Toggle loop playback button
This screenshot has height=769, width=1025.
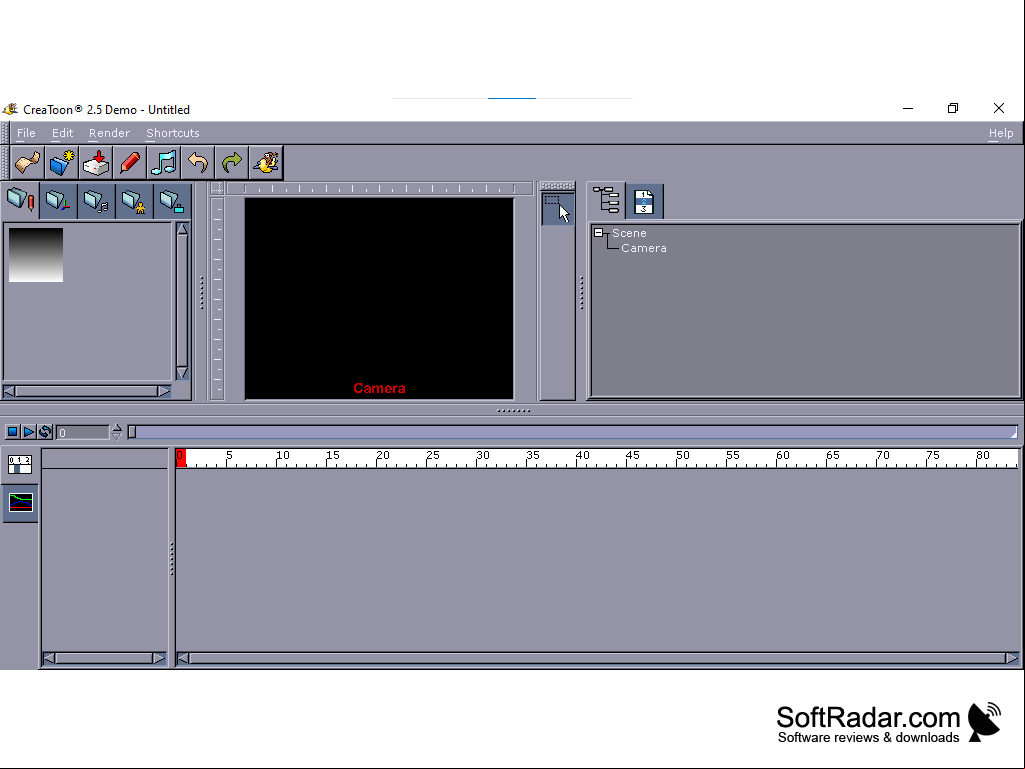(x=45, y=432)
